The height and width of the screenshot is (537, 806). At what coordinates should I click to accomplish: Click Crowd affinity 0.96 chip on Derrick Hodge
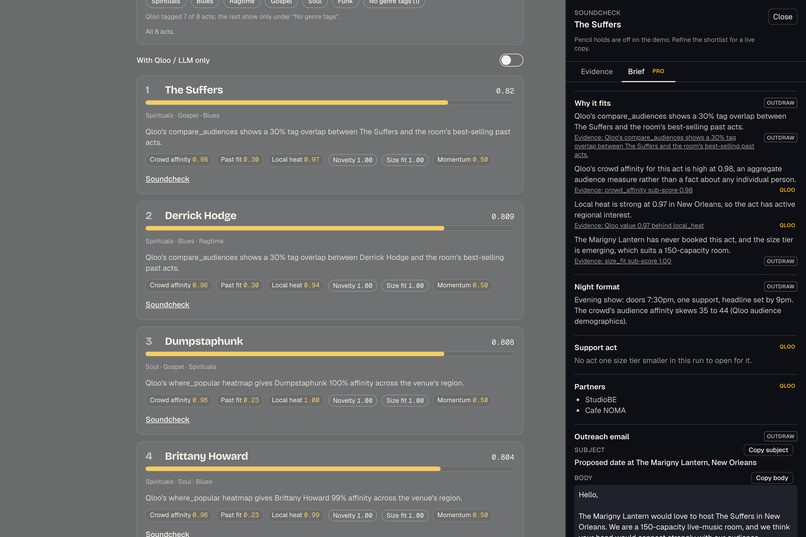[179, 285]
